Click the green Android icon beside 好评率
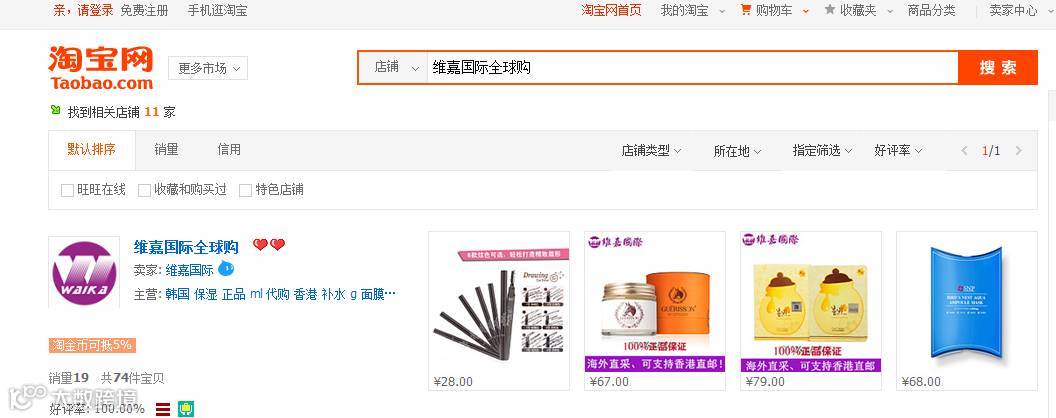Image resolution: width=1056 pixels, height=418 pixels. coord(186,409)
